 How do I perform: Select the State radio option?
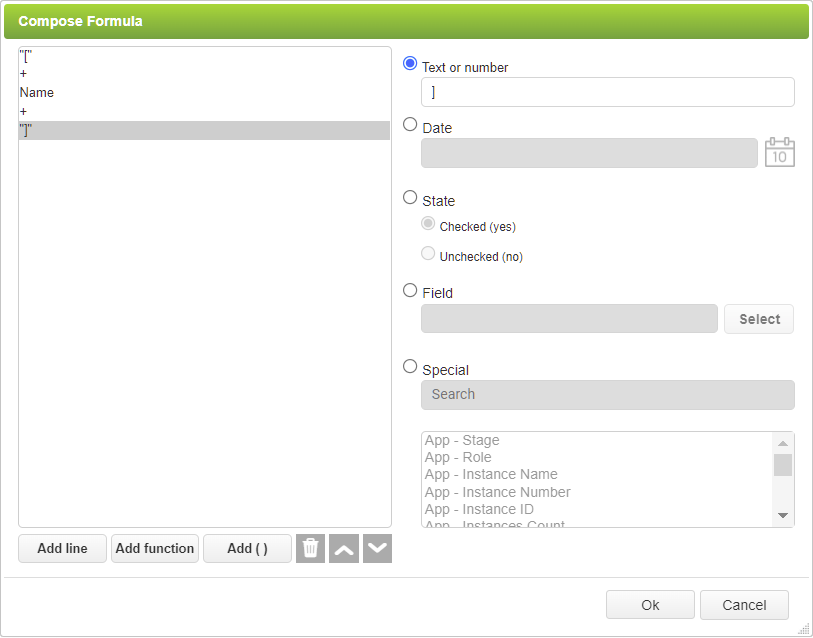tap(410, 198)
